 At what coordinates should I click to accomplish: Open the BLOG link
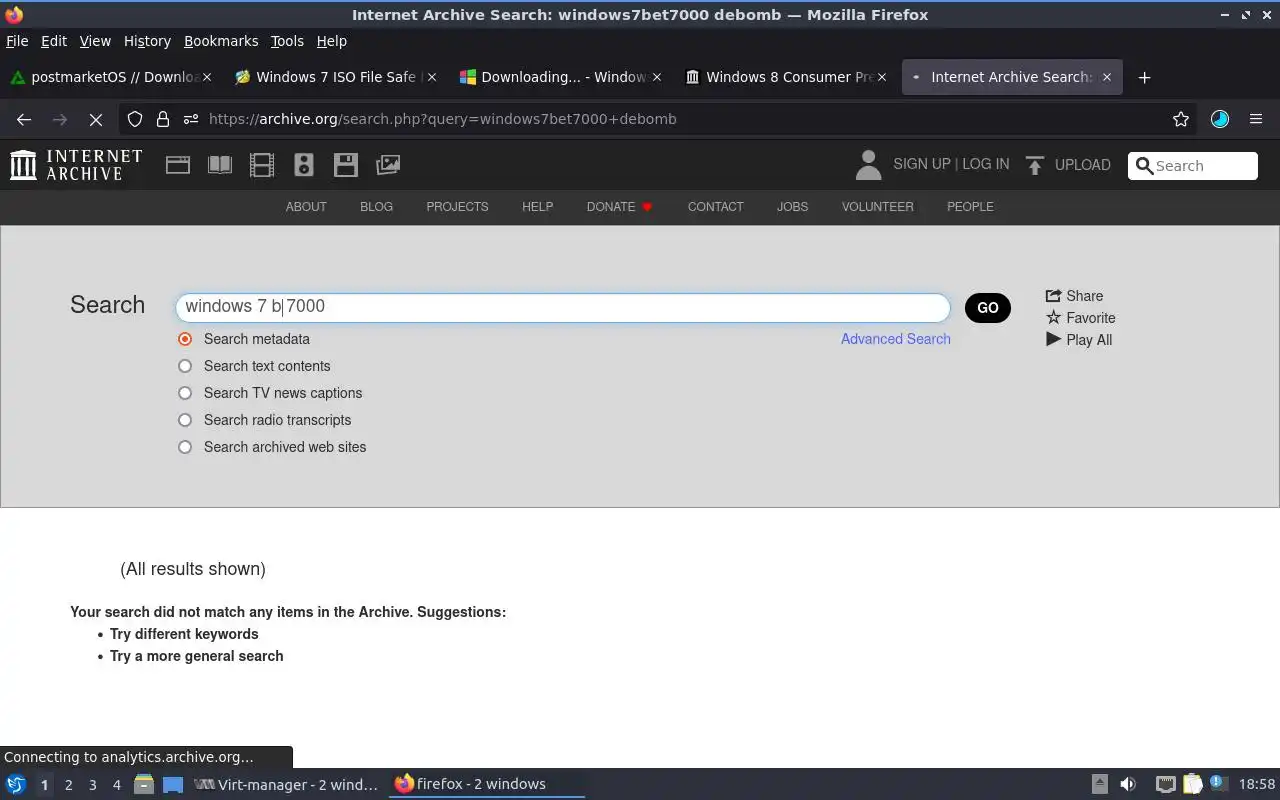click(376, 207)
